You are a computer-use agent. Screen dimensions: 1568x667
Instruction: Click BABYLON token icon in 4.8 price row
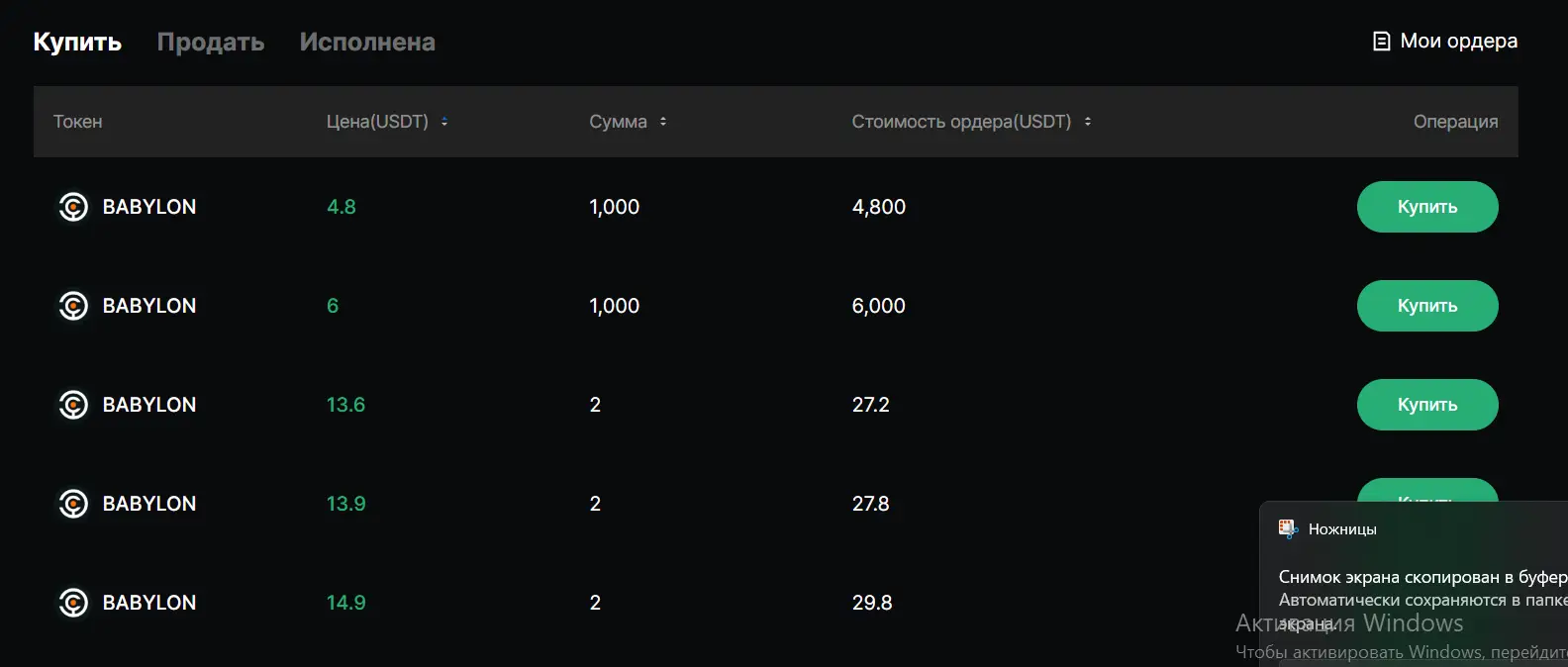coord(73,207)
